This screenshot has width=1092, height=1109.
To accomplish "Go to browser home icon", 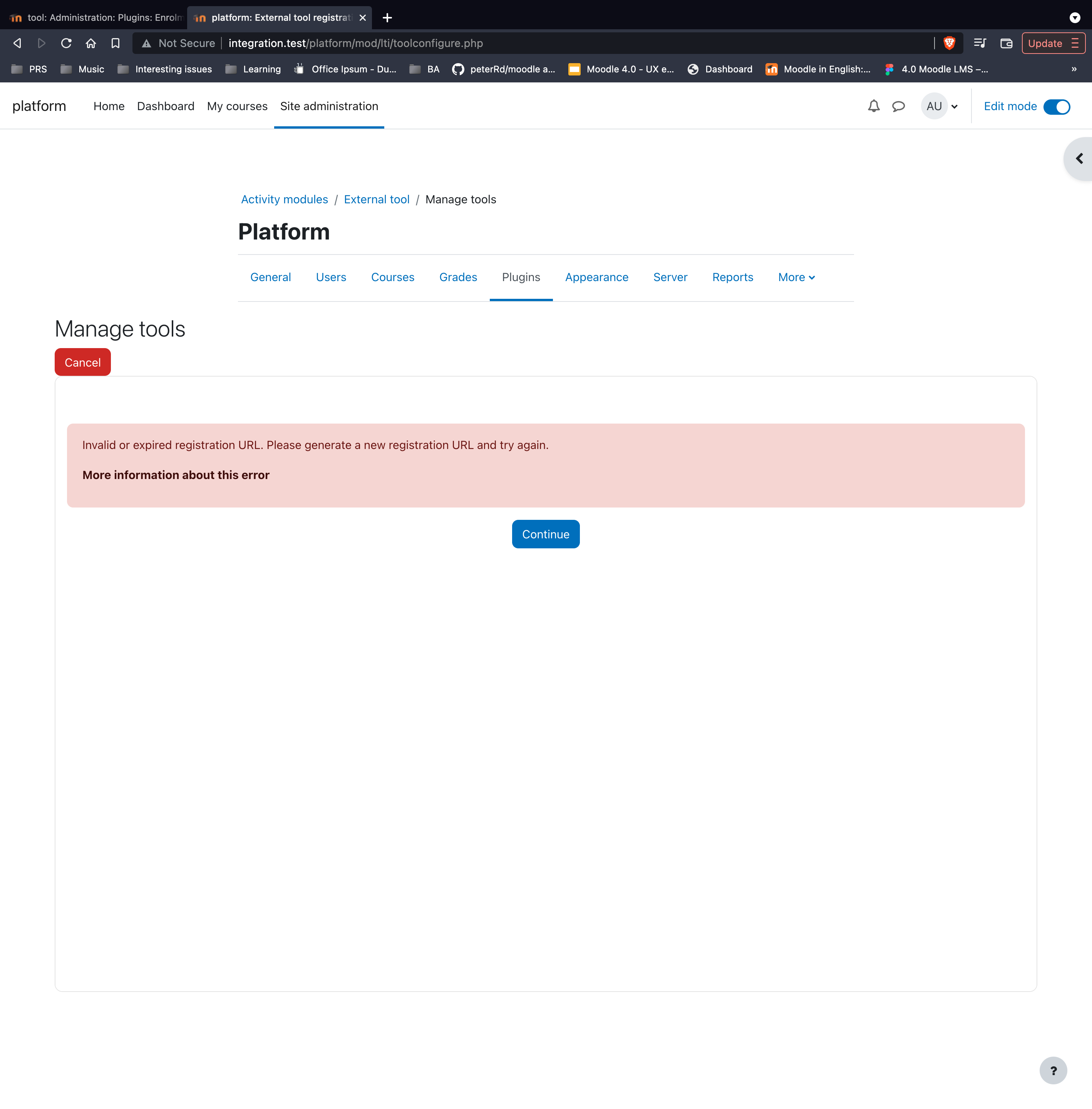I will coord(90,43).
